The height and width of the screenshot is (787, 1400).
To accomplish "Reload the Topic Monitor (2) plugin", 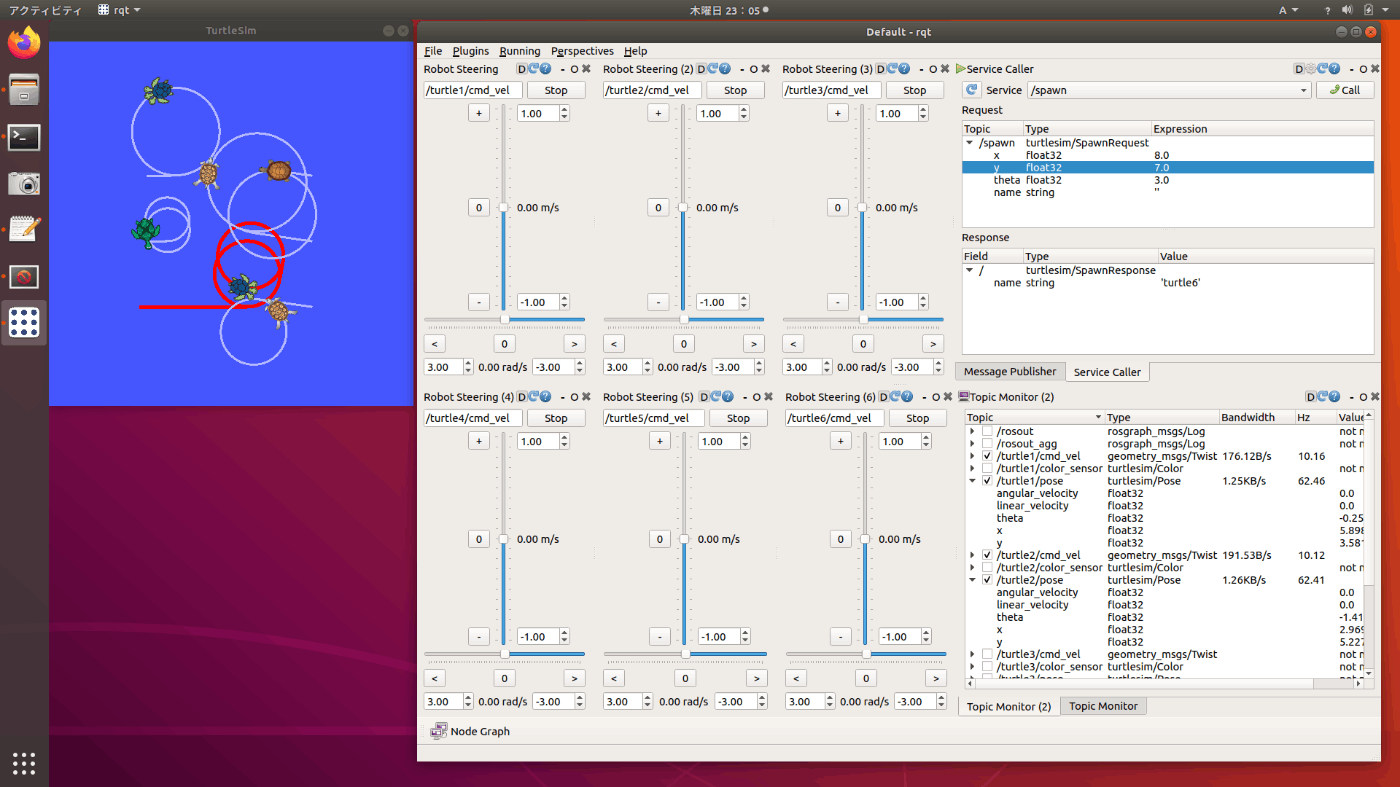I will pos(1322,397).
